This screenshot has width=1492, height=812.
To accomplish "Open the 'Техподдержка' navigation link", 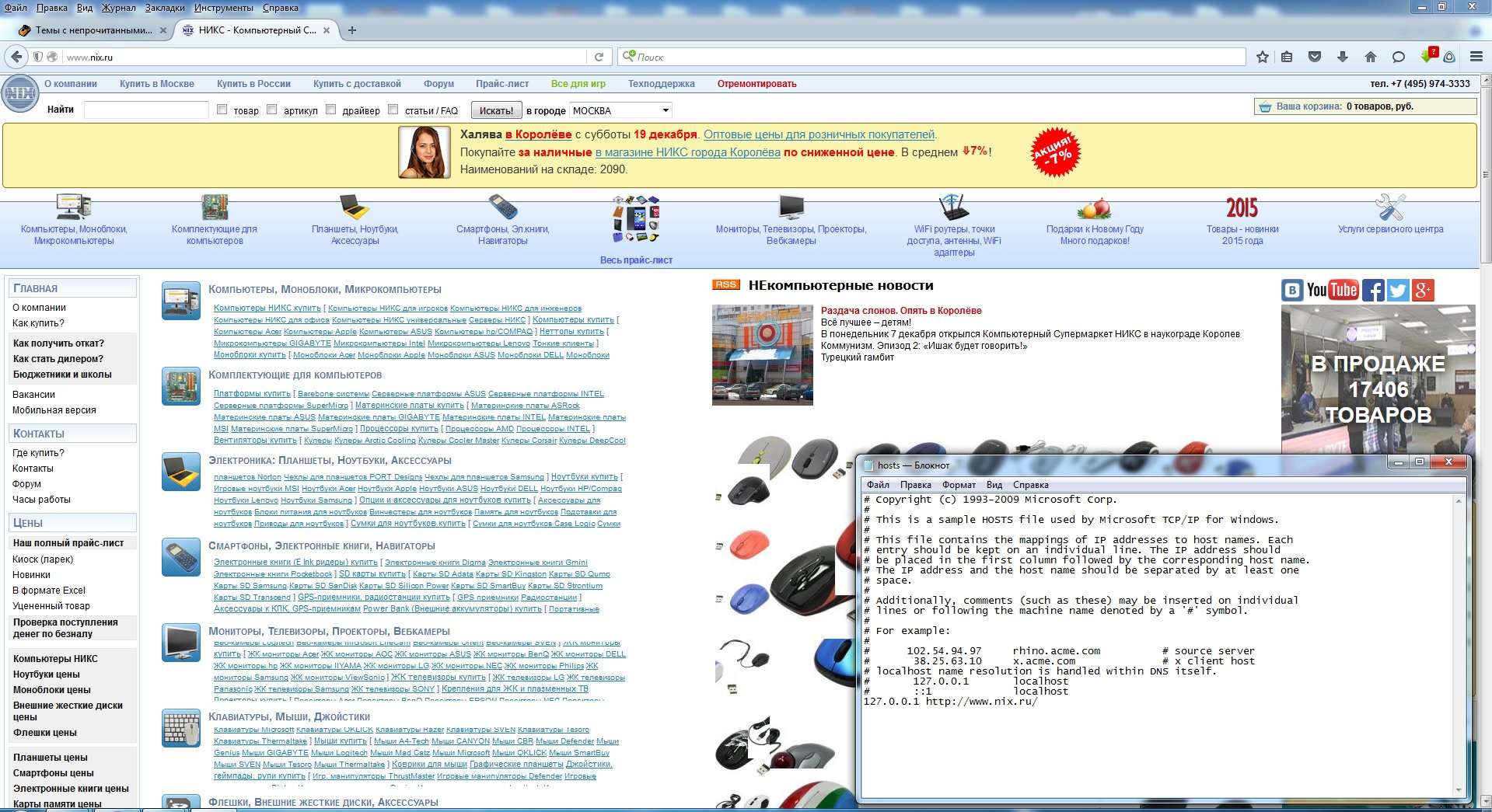I will pos(661,84).
